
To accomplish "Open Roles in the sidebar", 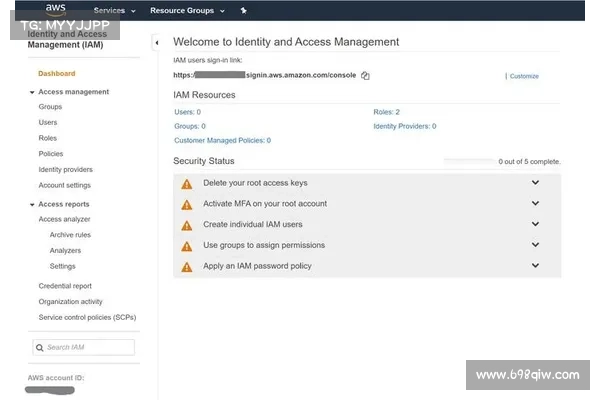I will click(x=47, y=138).
